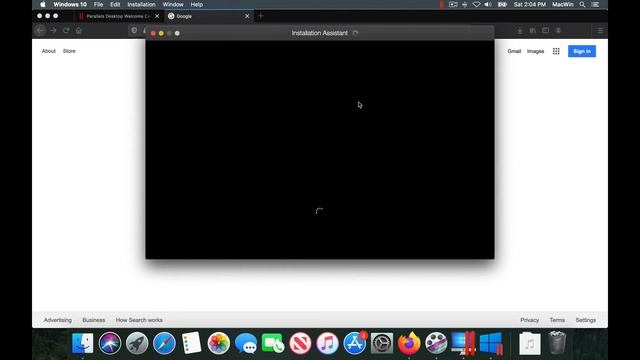Screen dimensions: 640x360
Task: Open Spotlight search in menu bar
Action: click(x=582, y=4)
